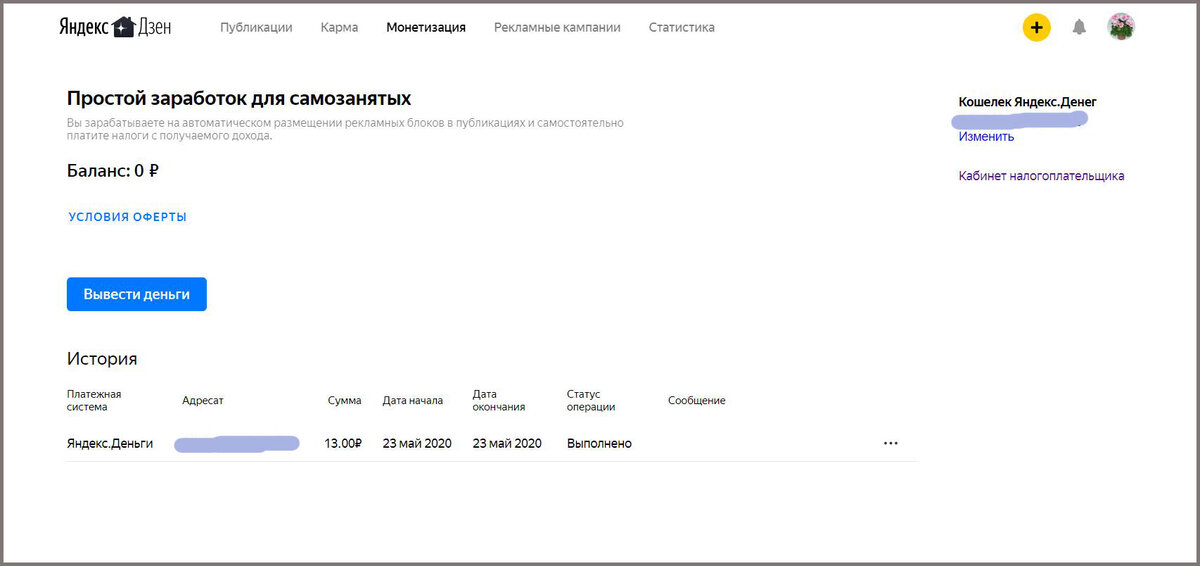Click the Кошелек Яндекс.Денег heading
Image resolution: width=1200 pixels, height=566 pixels.
[1028, 102]
